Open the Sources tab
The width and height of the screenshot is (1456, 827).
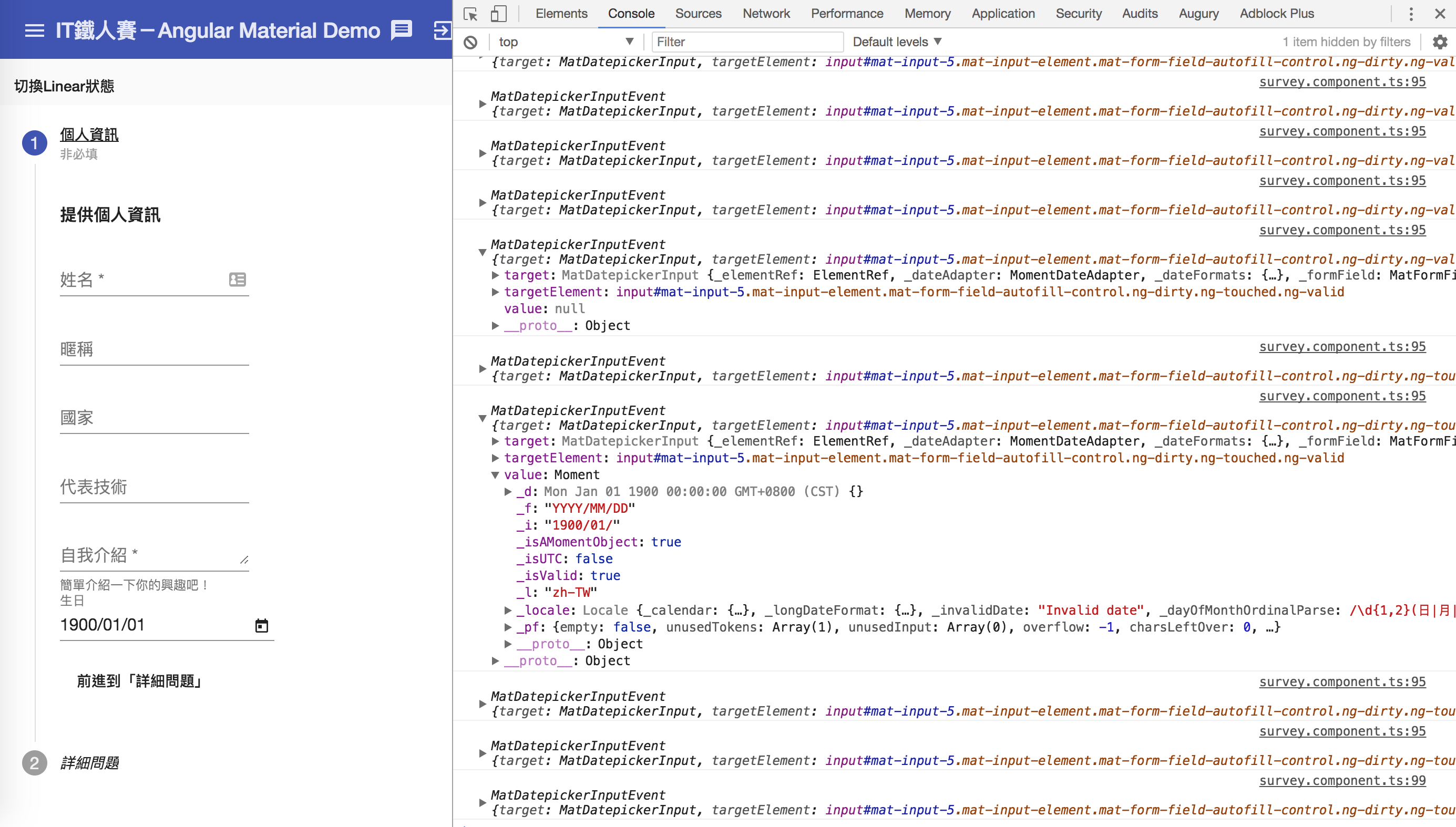point(698,14)
